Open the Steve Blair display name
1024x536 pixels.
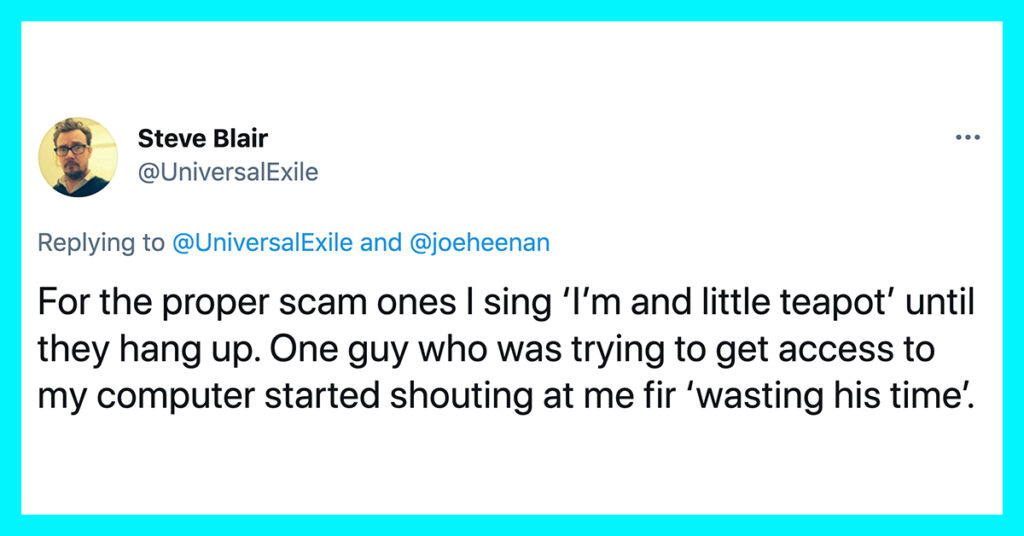pyautogui.click(x=202, y=138)
